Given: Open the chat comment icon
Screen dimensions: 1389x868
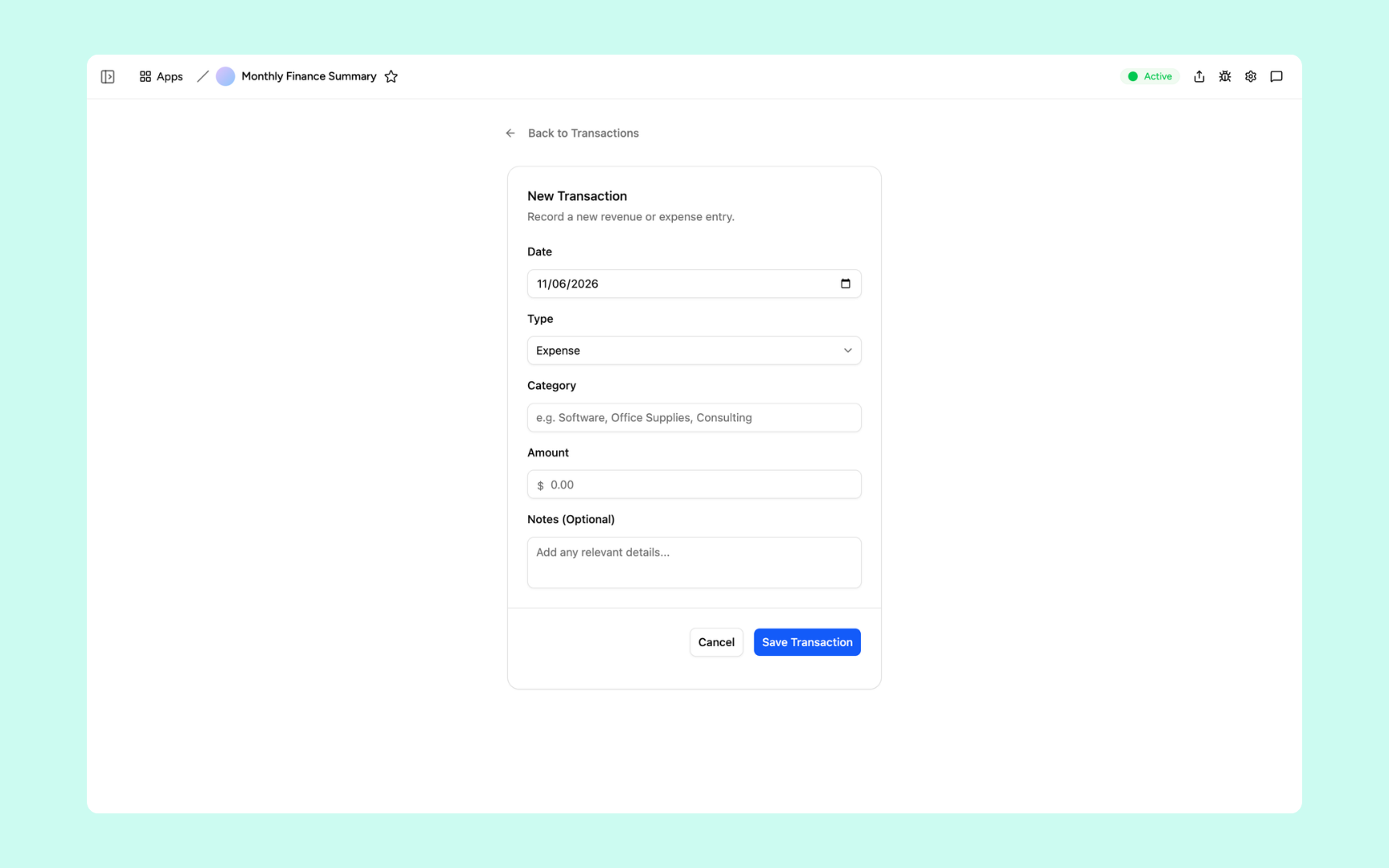Looking at the screenshot, I should [1276, 76].
